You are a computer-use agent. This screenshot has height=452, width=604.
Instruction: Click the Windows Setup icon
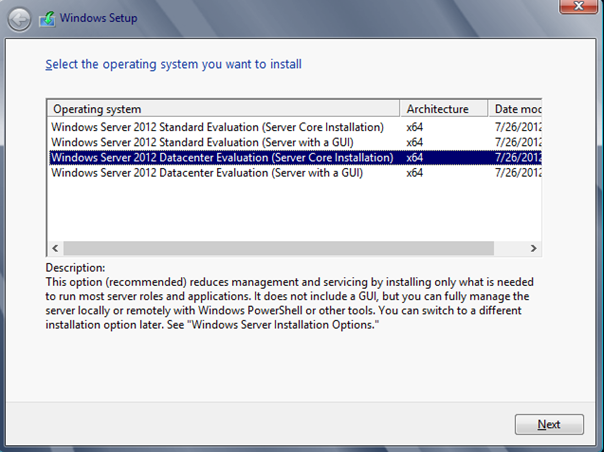(47, 19)
